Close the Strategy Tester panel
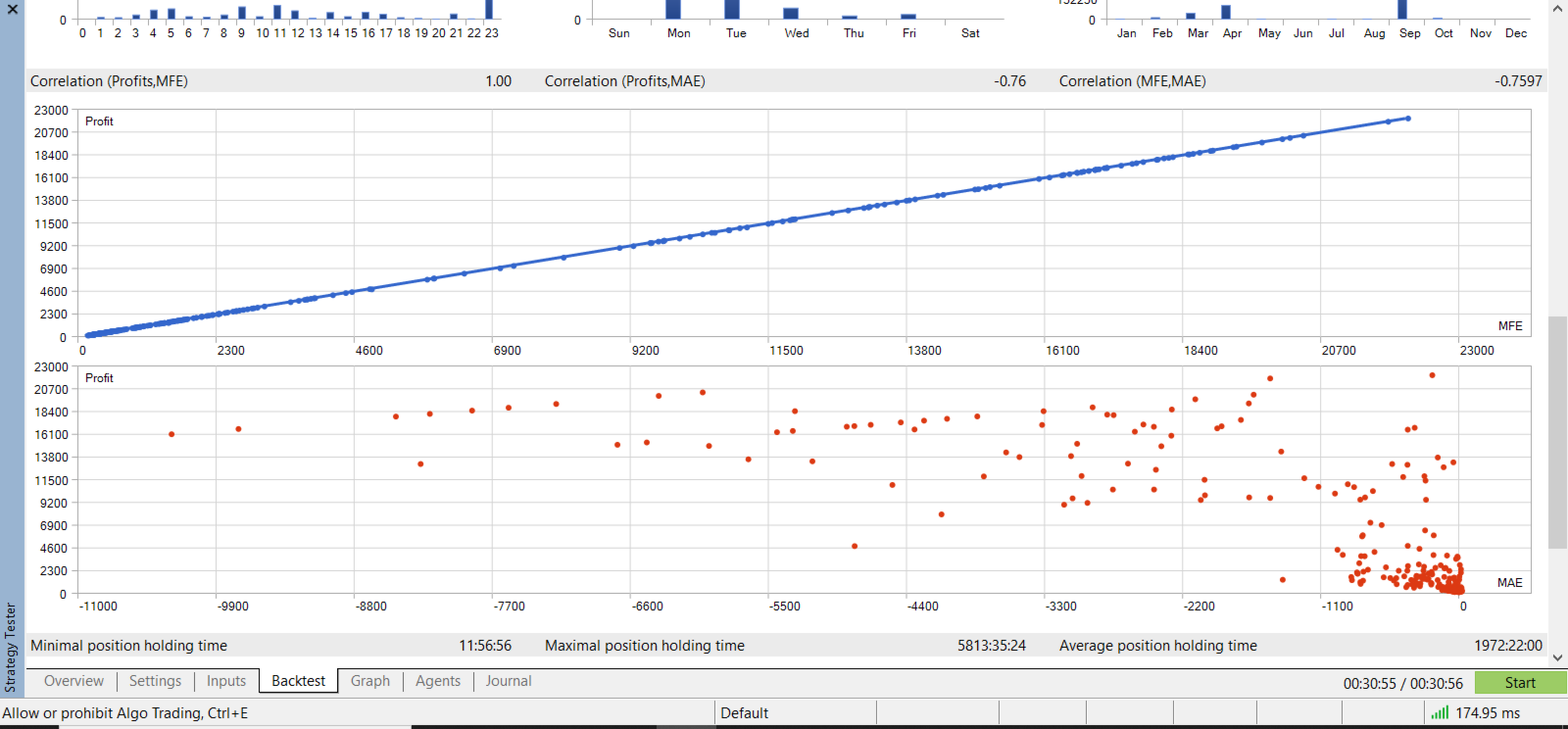This screenshot has width=1568, height=729. point(13,9)
